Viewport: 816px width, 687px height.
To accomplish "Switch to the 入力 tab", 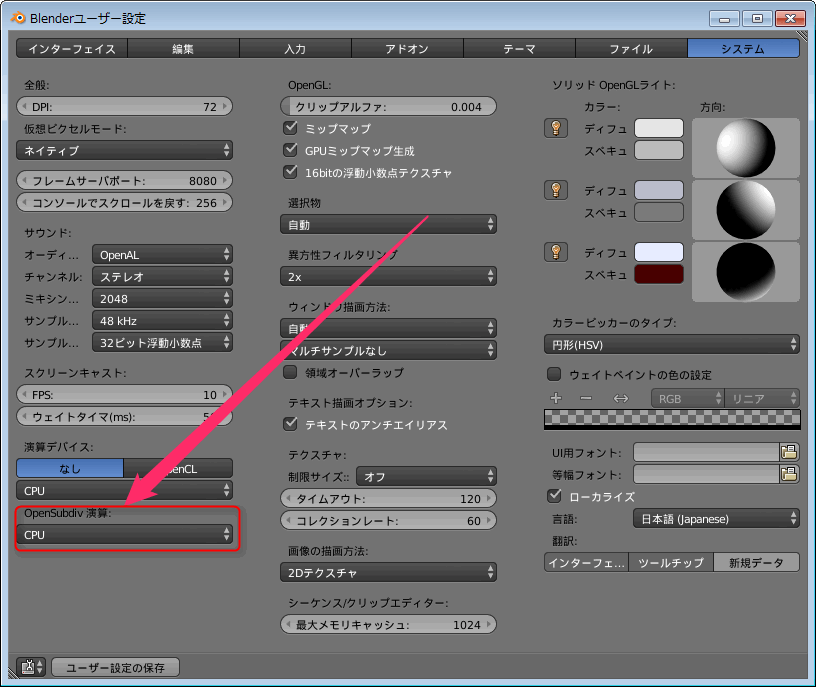I will 295,48.
